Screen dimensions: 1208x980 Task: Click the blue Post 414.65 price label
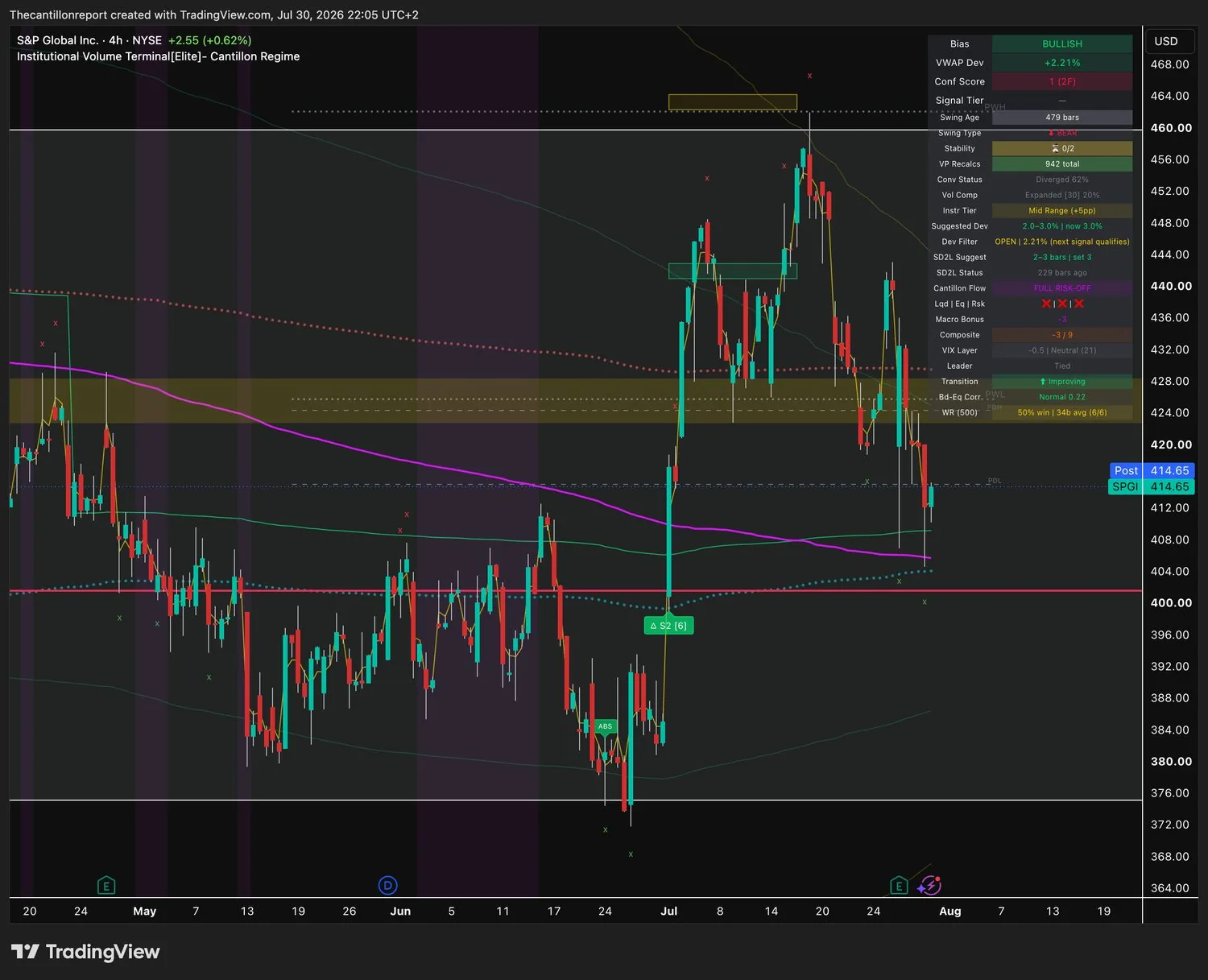pos(1151,471)
